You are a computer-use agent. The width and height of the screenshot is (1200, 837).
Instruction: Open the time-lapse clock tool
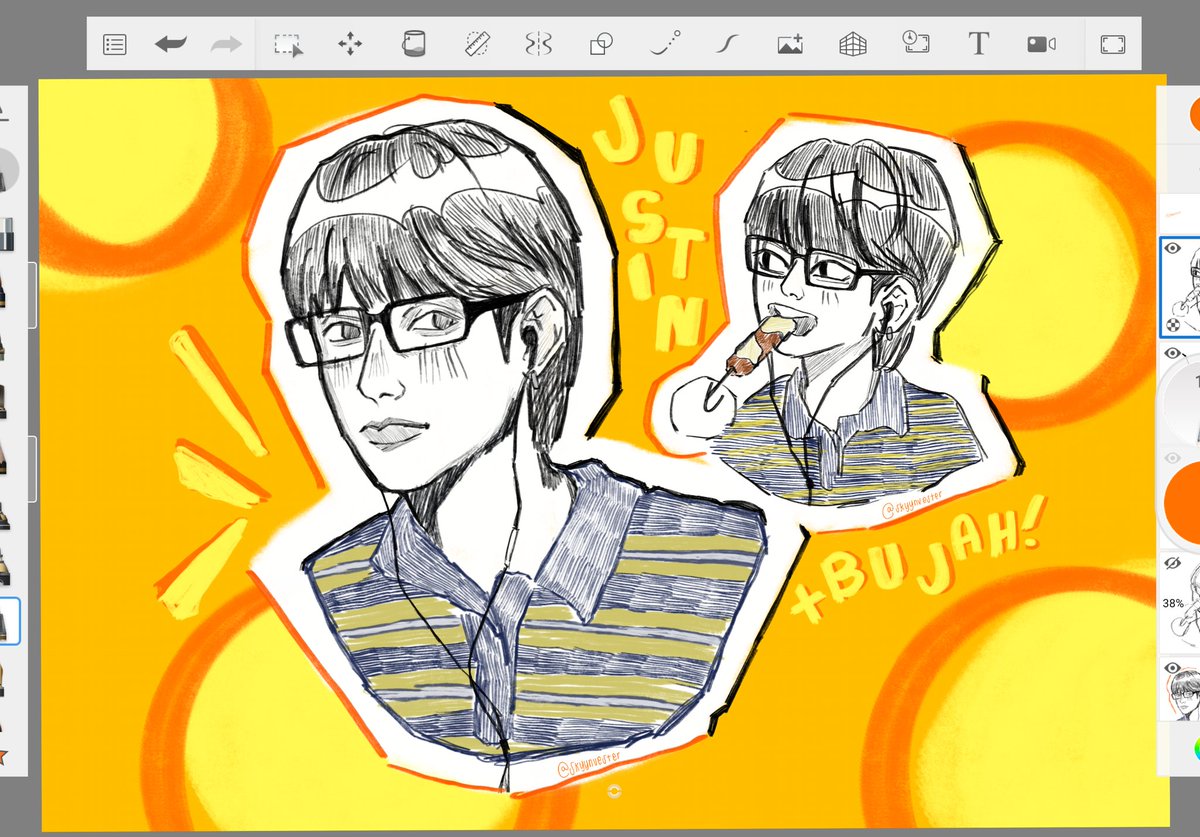coord(916,43)
